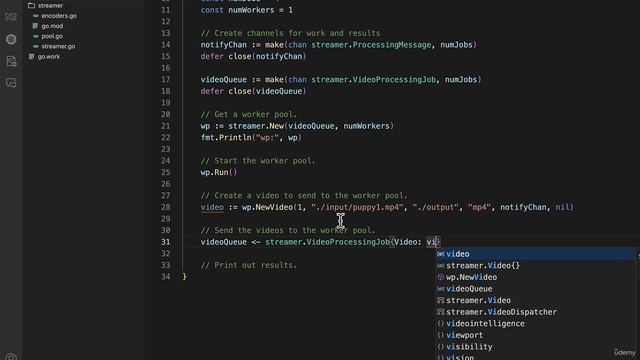Click comment 'Create channels for work and results'
640x360 pixels.
(x=297, y=33)
